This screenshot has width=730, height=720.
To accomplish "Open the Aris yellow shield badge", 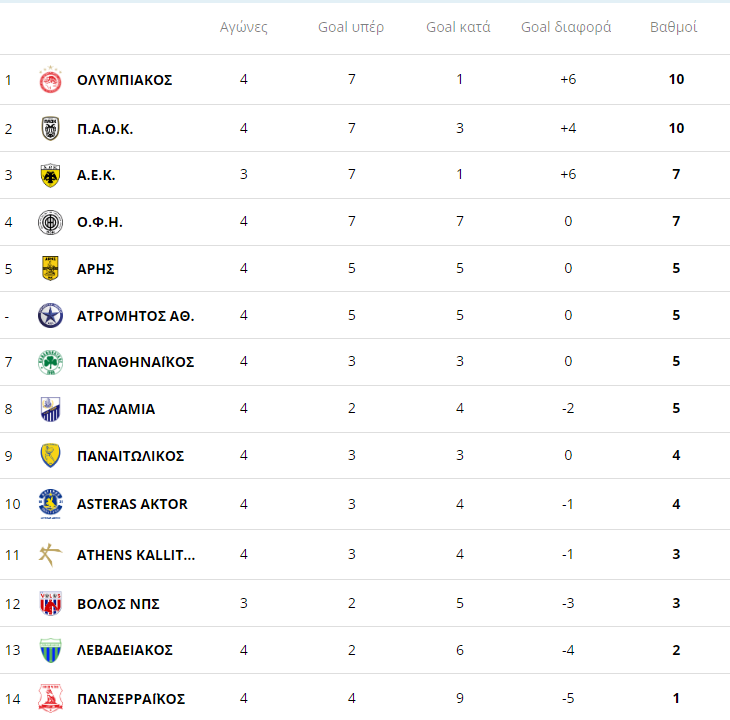I will pos(50,269).
